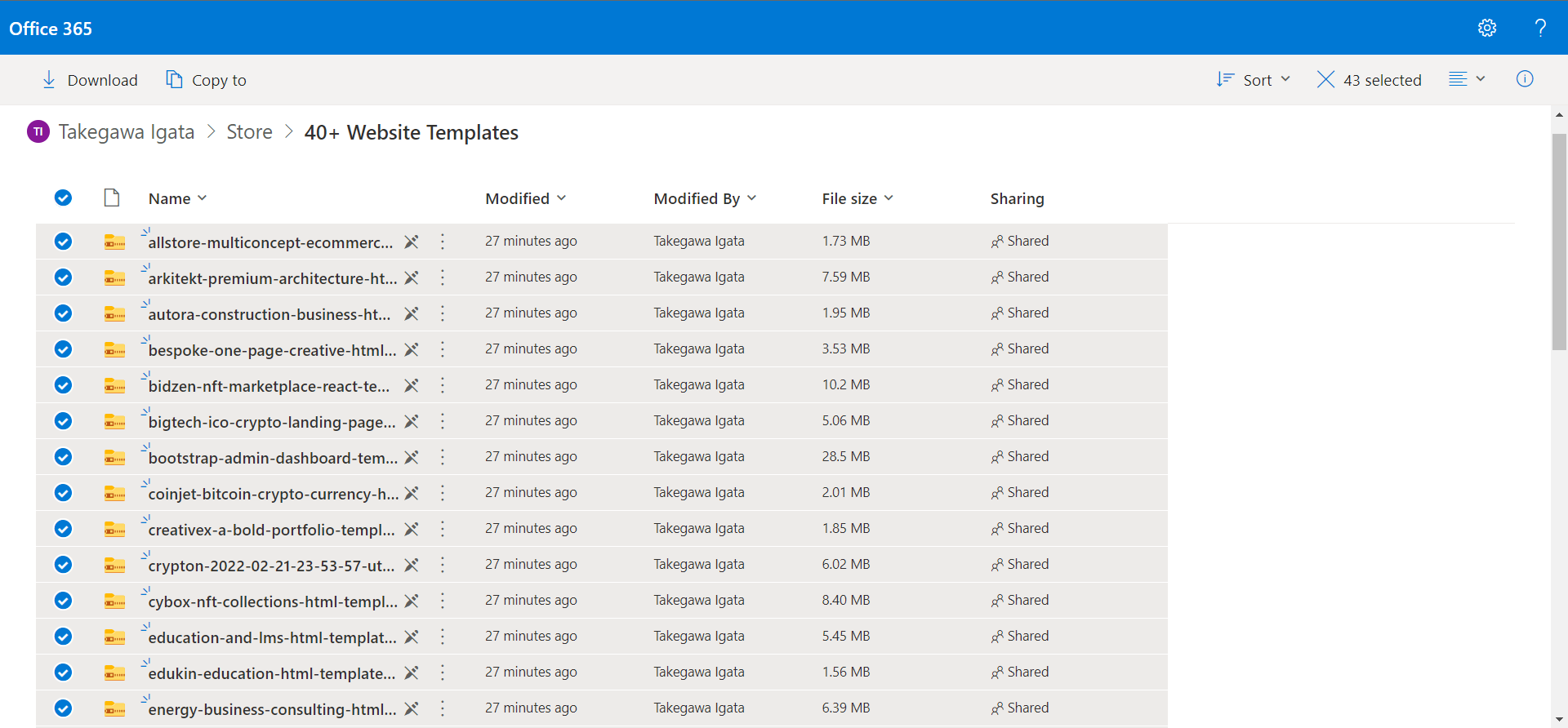
Task: Open the more actions menu for bootstrap-admin row
Action: click(x=443, y=457)
